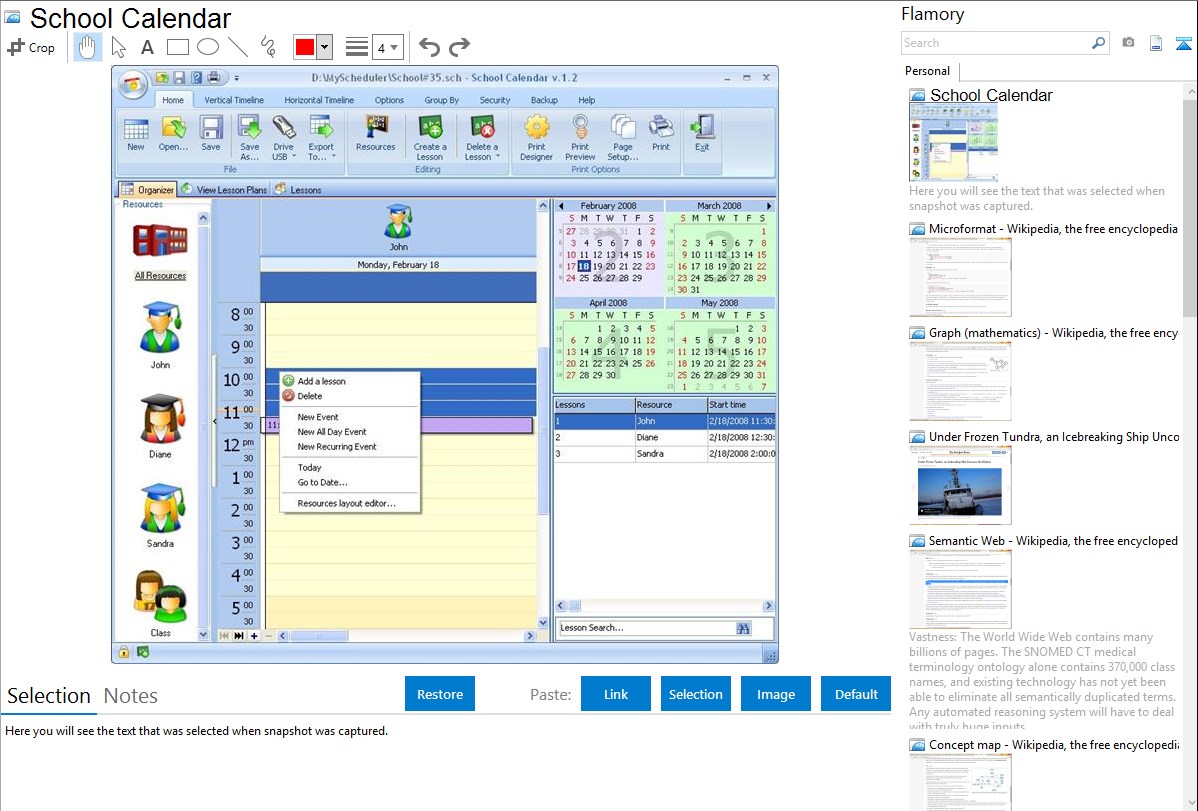Click the New schedule ribbon icon
Screen dimensions: 1198x811
click(x=136, y=134)
